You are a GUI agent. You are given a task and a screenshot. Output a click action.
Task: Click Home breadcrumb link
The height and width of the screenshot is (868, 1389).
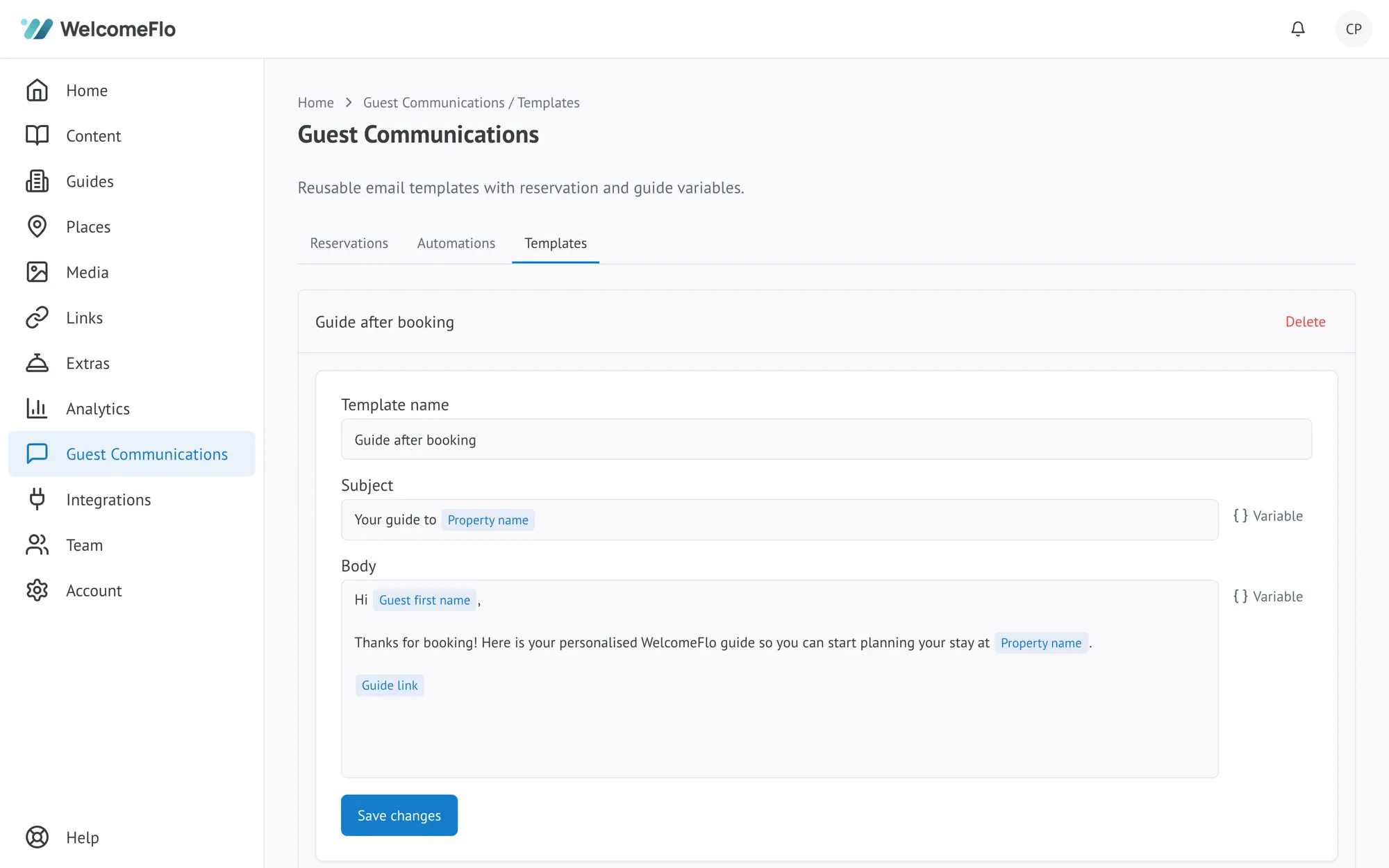(x=316, y=103)
